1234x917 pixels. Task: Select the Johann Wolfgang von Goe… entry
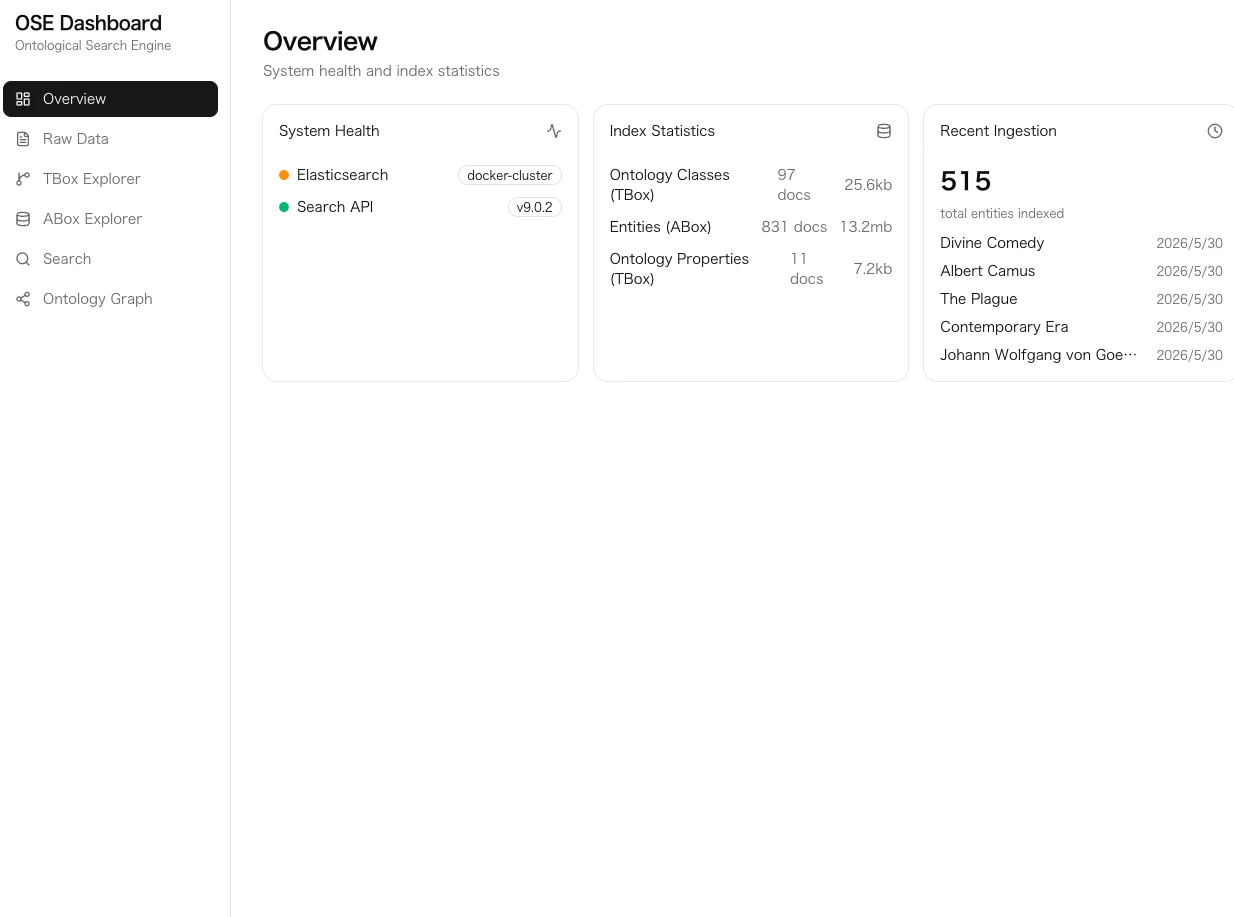[1038, 355]
